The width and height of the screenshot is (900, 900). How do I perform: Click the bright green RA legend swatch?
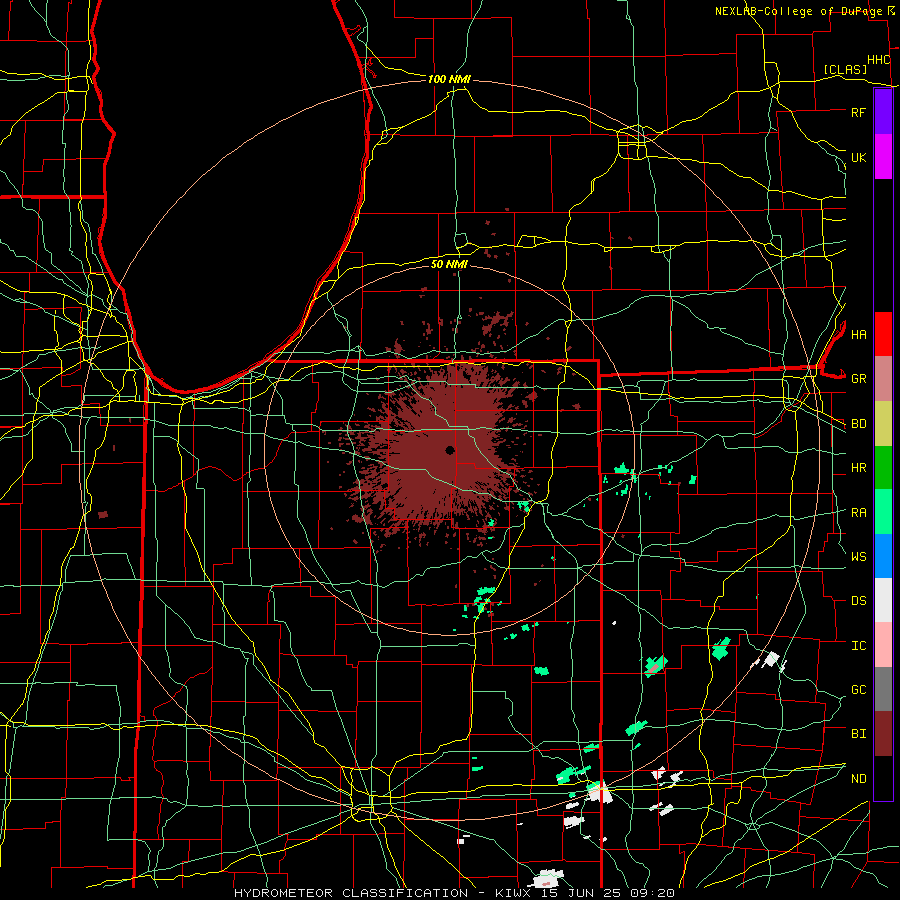click(x=883, y=512)
